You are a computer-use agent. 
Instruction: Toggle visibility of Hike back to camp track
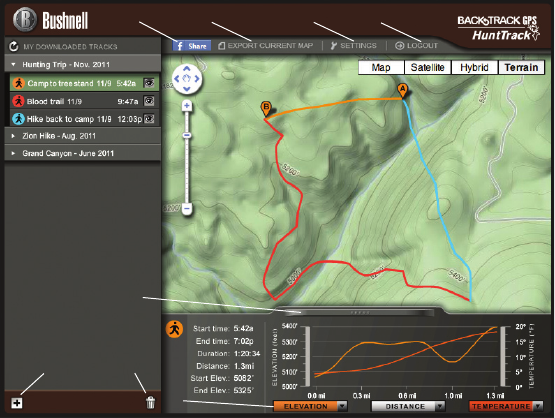point(149,118)
